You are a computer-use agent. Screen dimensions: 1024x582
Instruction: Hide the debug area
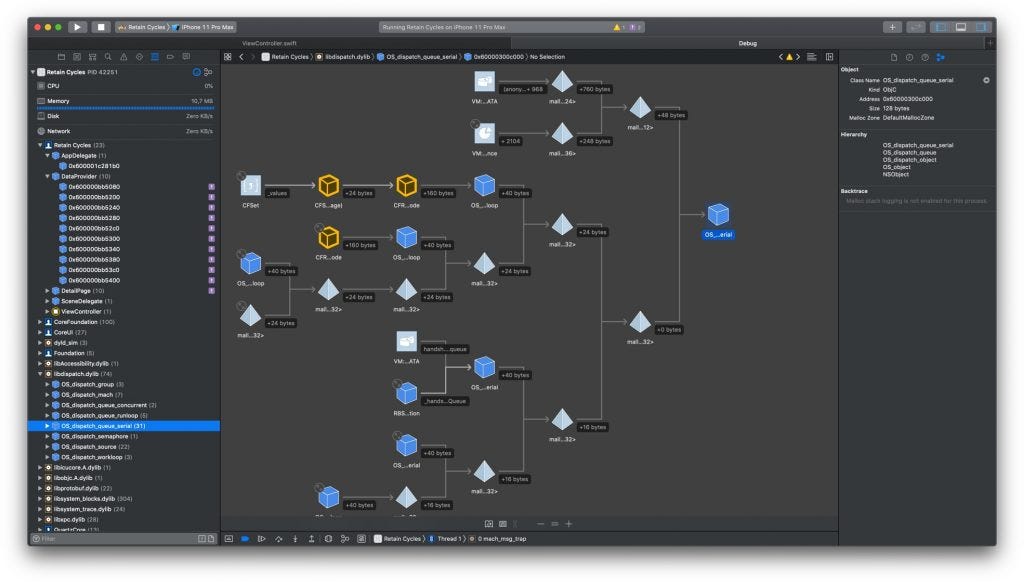pos(229,538)
